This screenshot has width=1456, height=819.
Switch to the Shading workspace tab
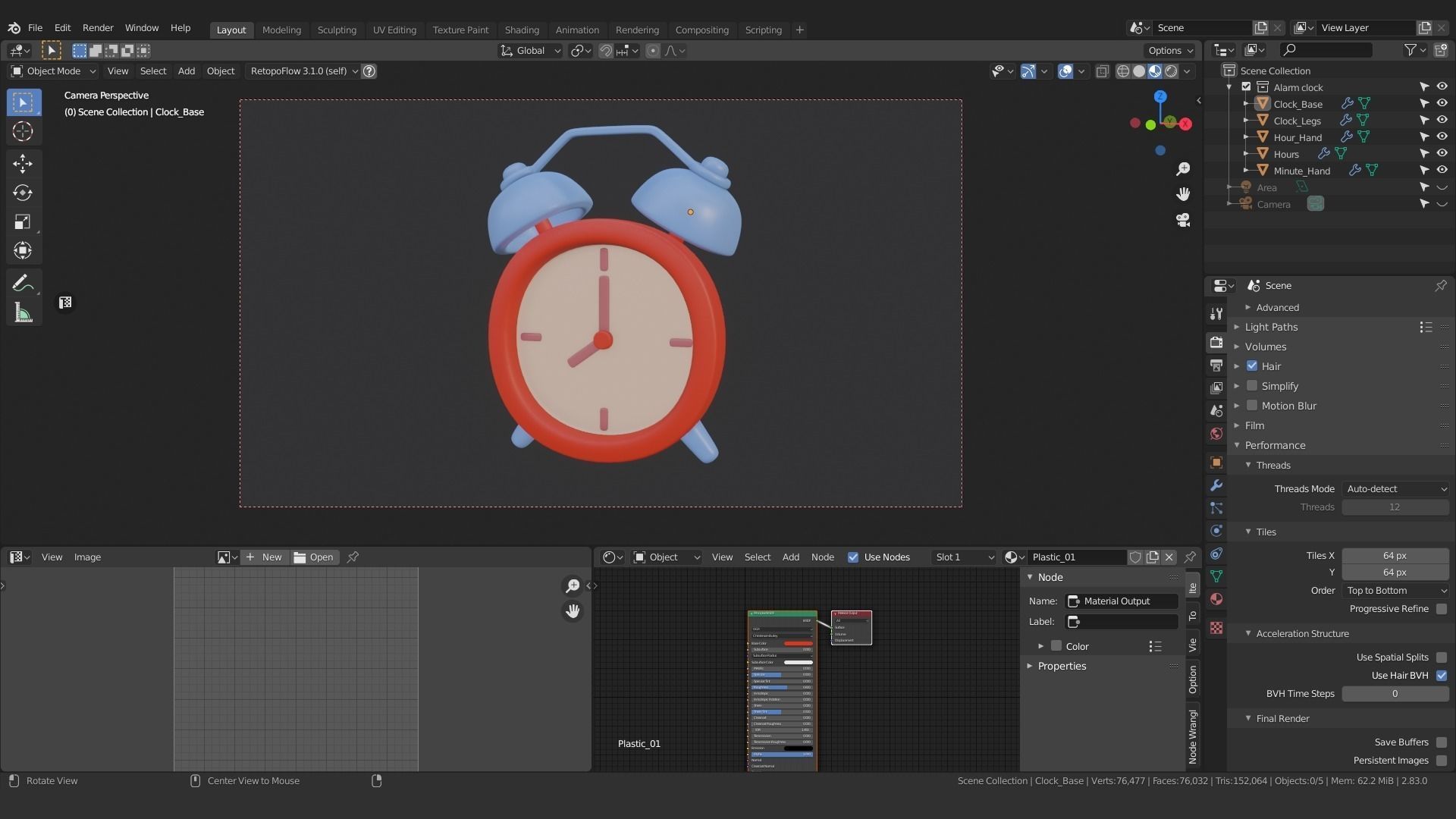coord(522,30)
